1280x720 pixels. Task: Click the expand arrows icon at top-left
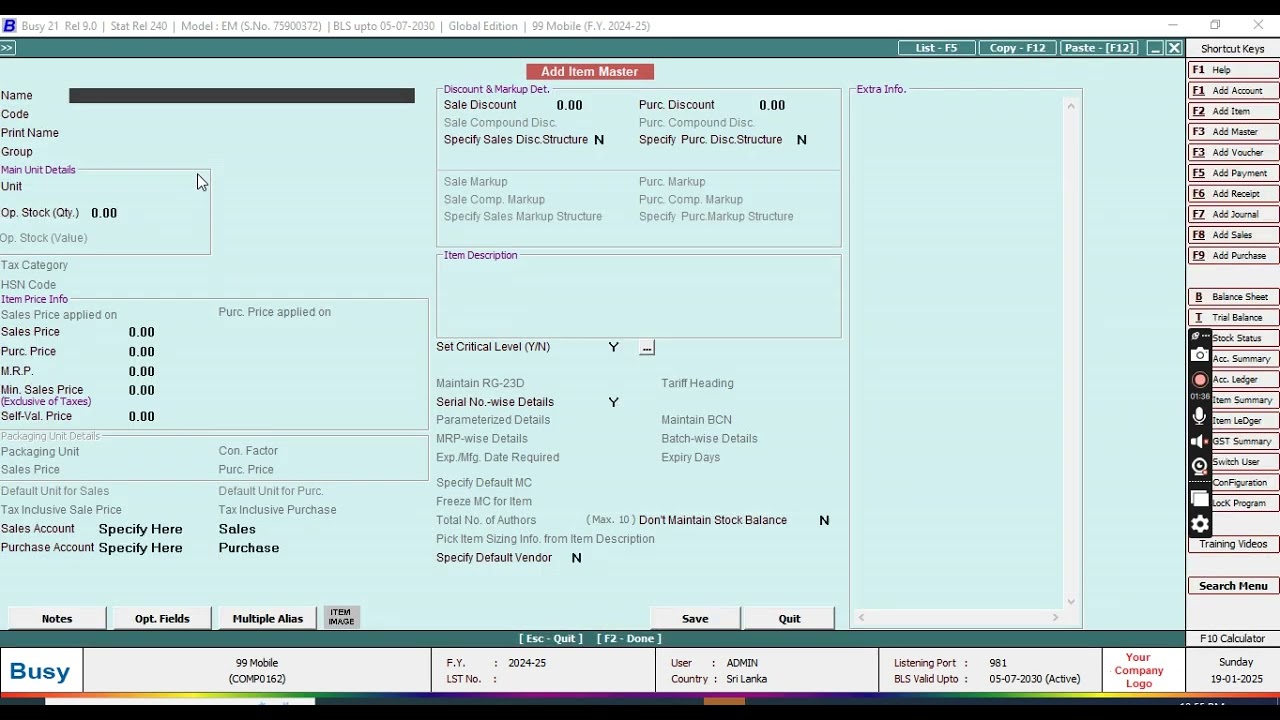pyautogui.click(x=8, y=48)
